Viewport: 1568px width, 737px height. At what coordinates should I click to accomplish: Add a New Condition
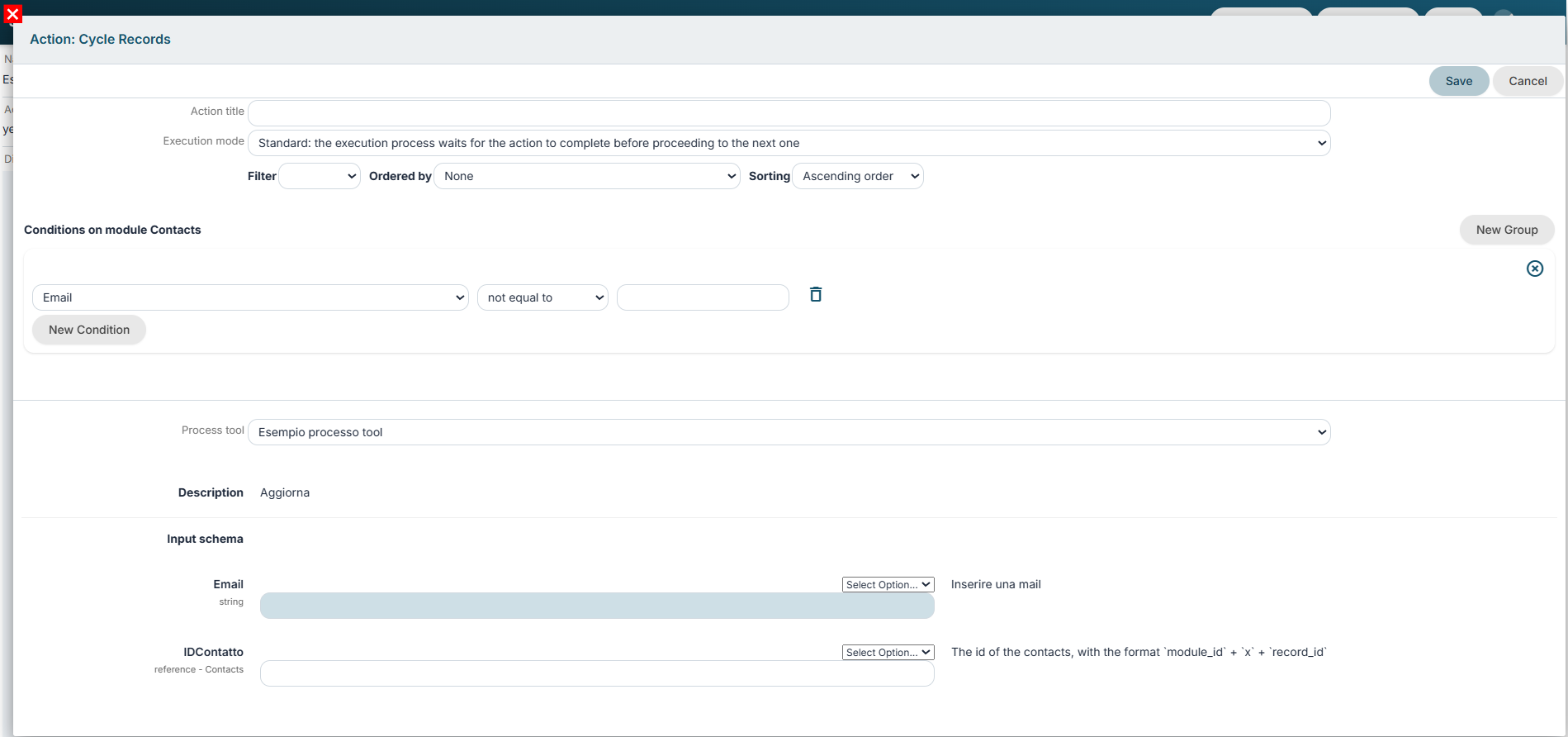[x=89, y=330]
